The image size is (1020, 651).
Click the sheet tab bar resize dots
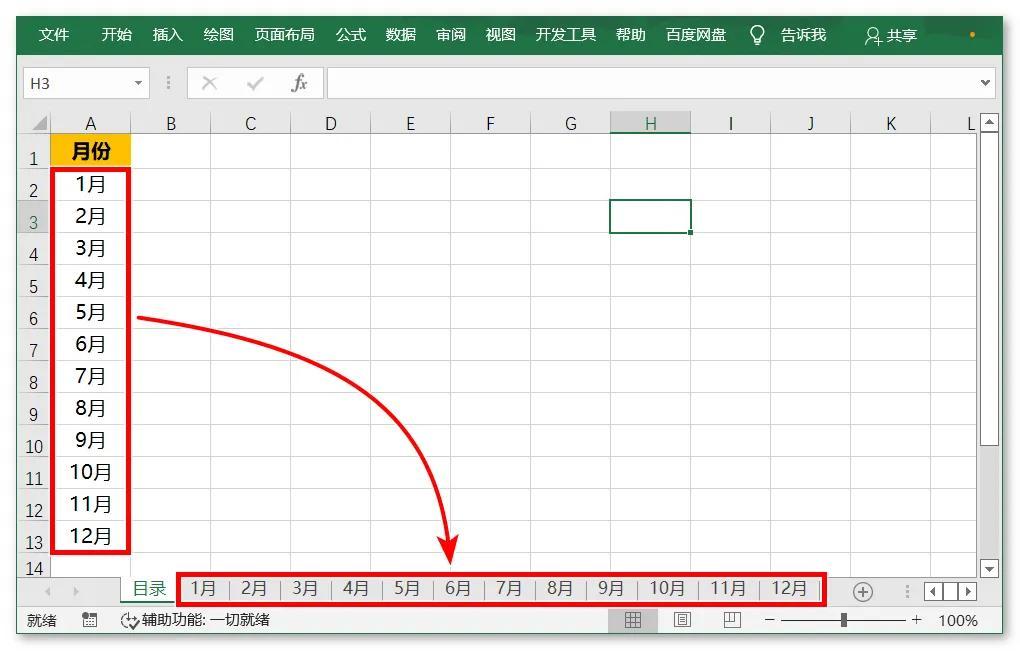coord(907,592)
